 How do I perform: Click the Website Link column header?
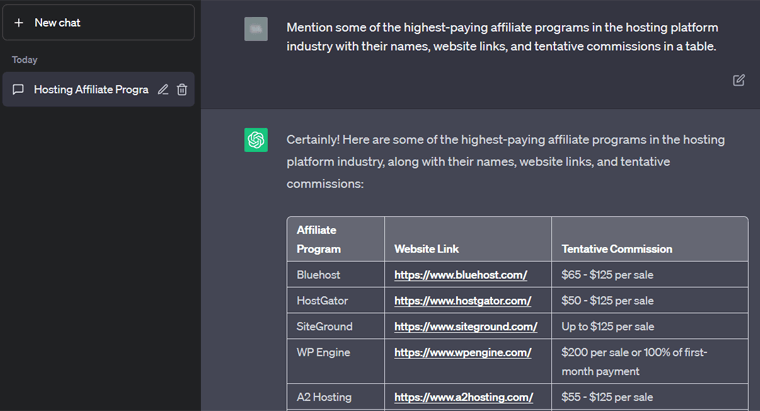click(468, 239)
